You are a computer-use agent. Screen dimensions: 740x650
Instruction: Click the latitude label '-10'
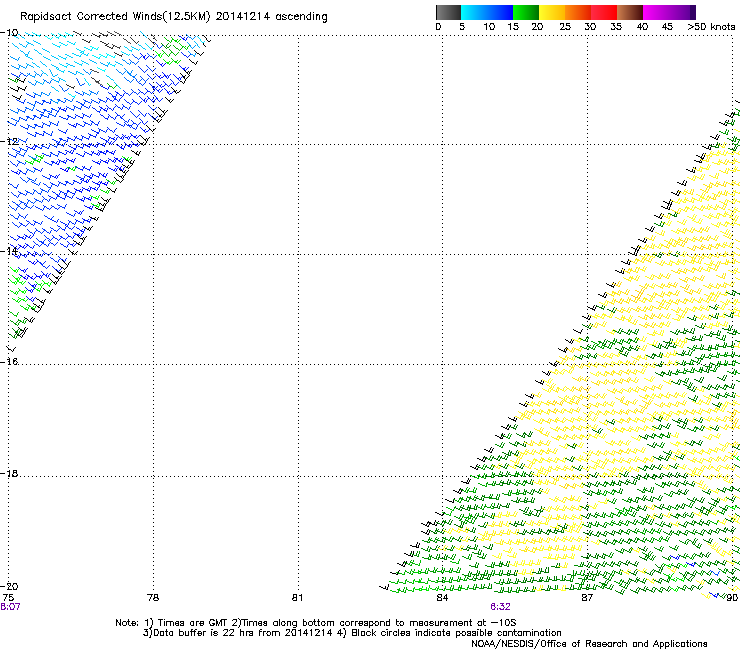pos(9,33)
